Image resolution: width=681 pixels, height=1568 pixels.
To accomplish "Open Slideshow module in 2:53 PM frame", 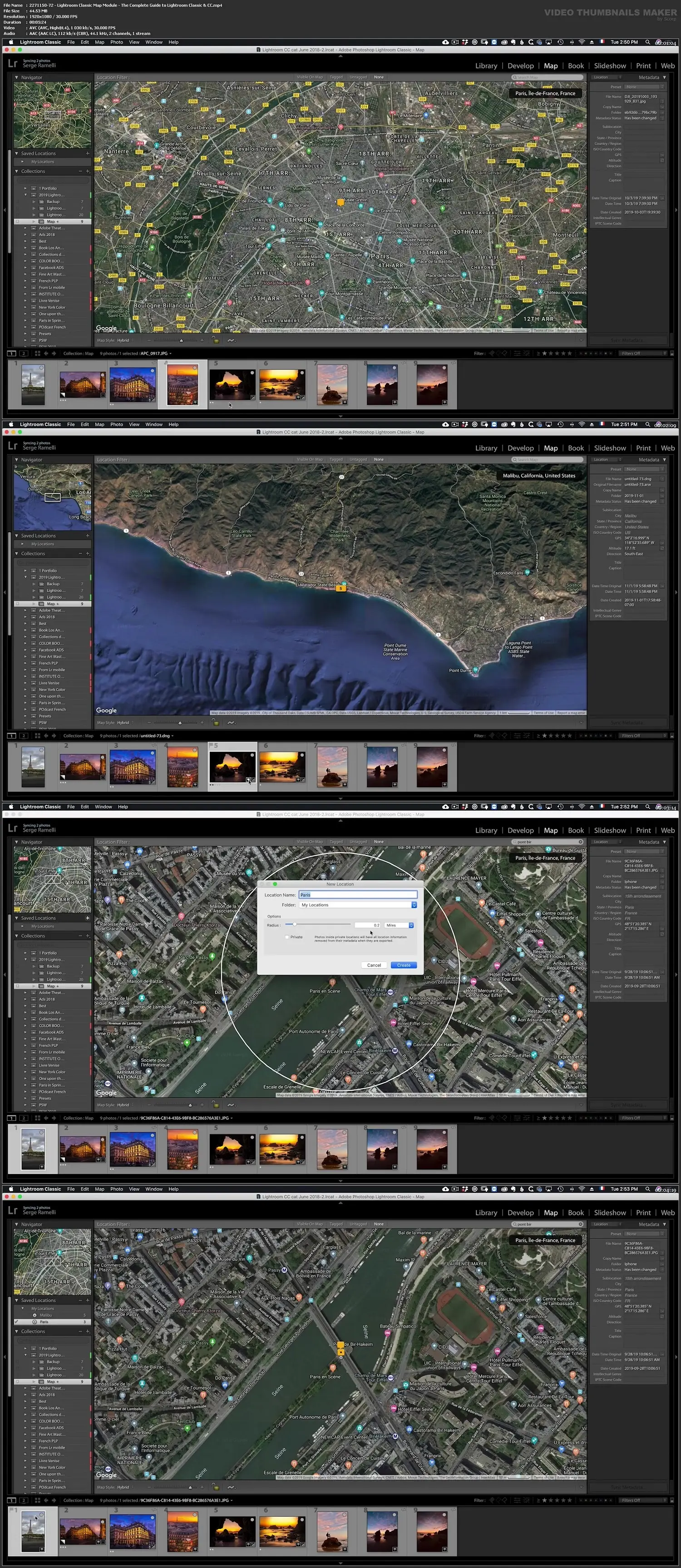I will pos(610,1213).
